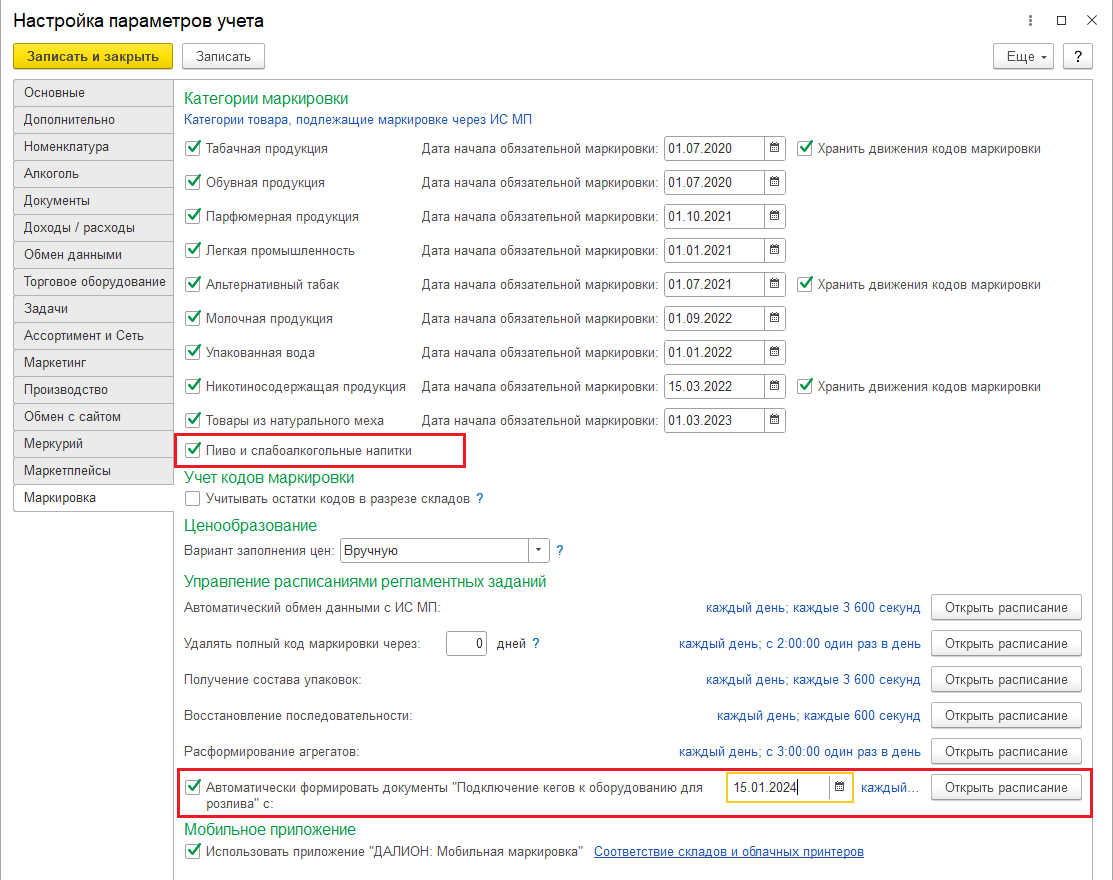Open Ассортимент и Сеть tab

point(93,336)
